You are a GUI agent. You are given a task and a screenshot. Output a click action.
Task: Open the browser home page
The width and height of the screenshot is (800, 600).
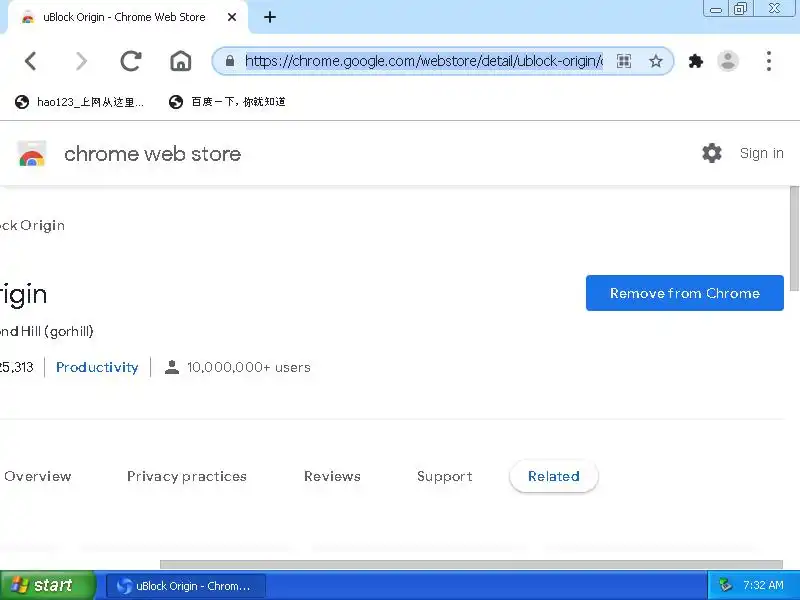(x=181, y=61)
